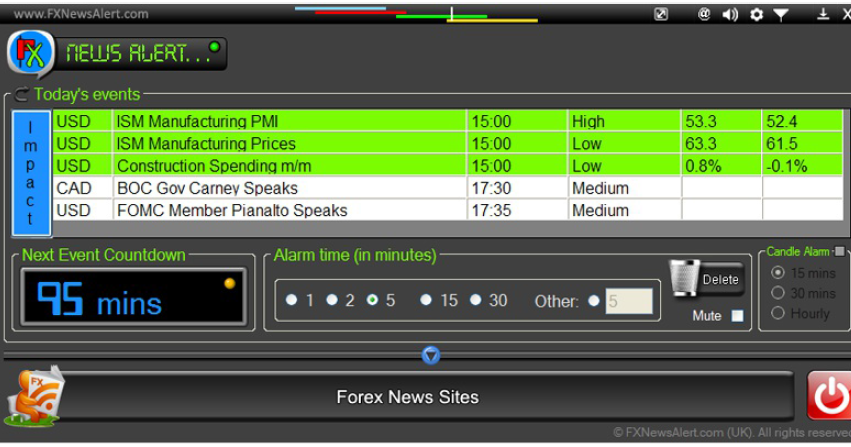Enable the Candle Alarm checkbox
The width and height of the screenshot is (851, 447).
tap(840, 251)
